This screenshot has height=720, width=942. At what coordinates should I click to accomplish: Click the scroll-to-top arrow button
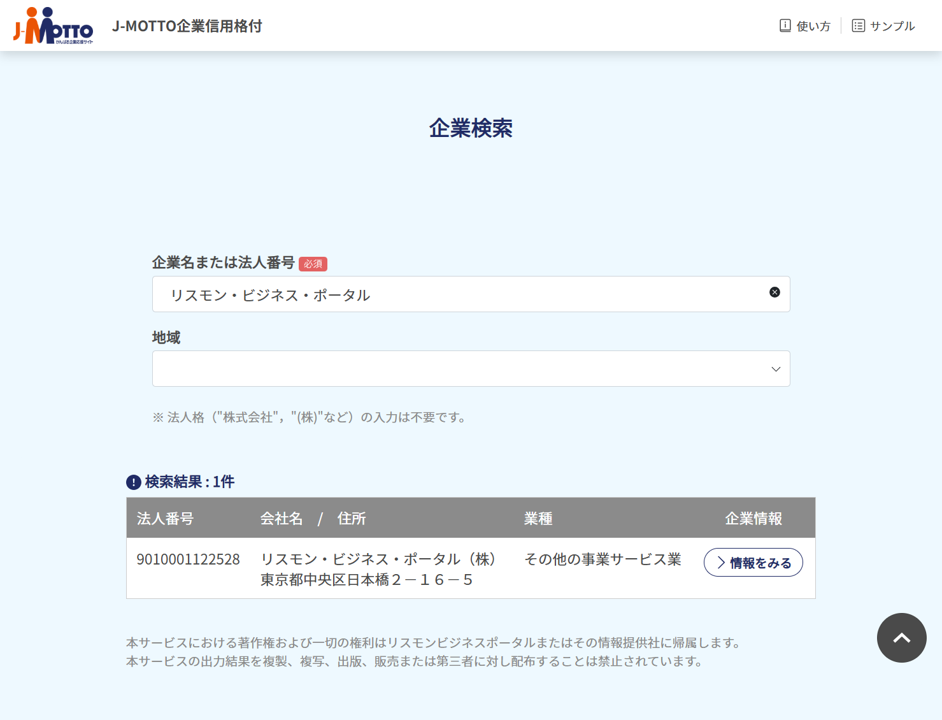click(901, 638)
